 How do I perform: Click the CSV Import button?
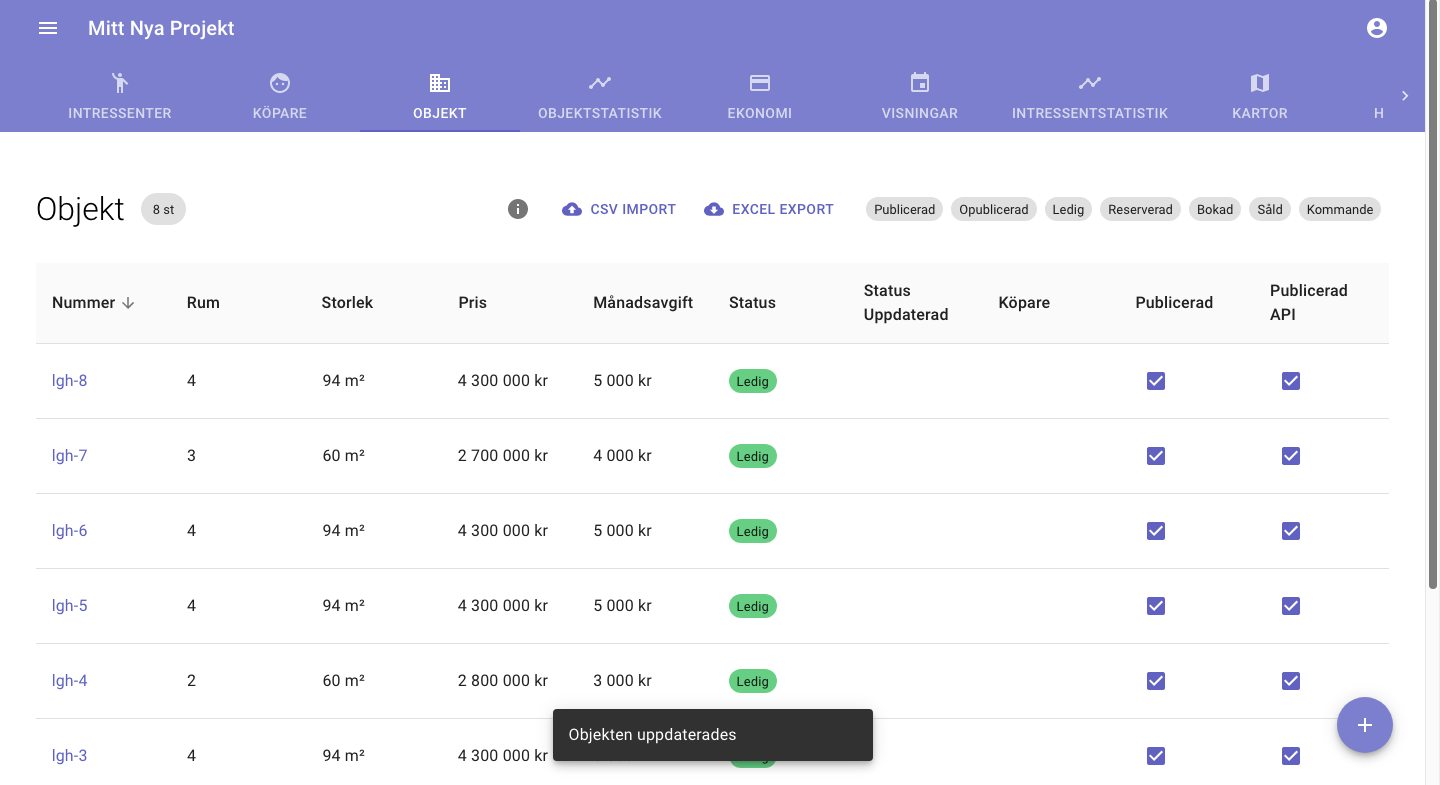click(620, 209)
